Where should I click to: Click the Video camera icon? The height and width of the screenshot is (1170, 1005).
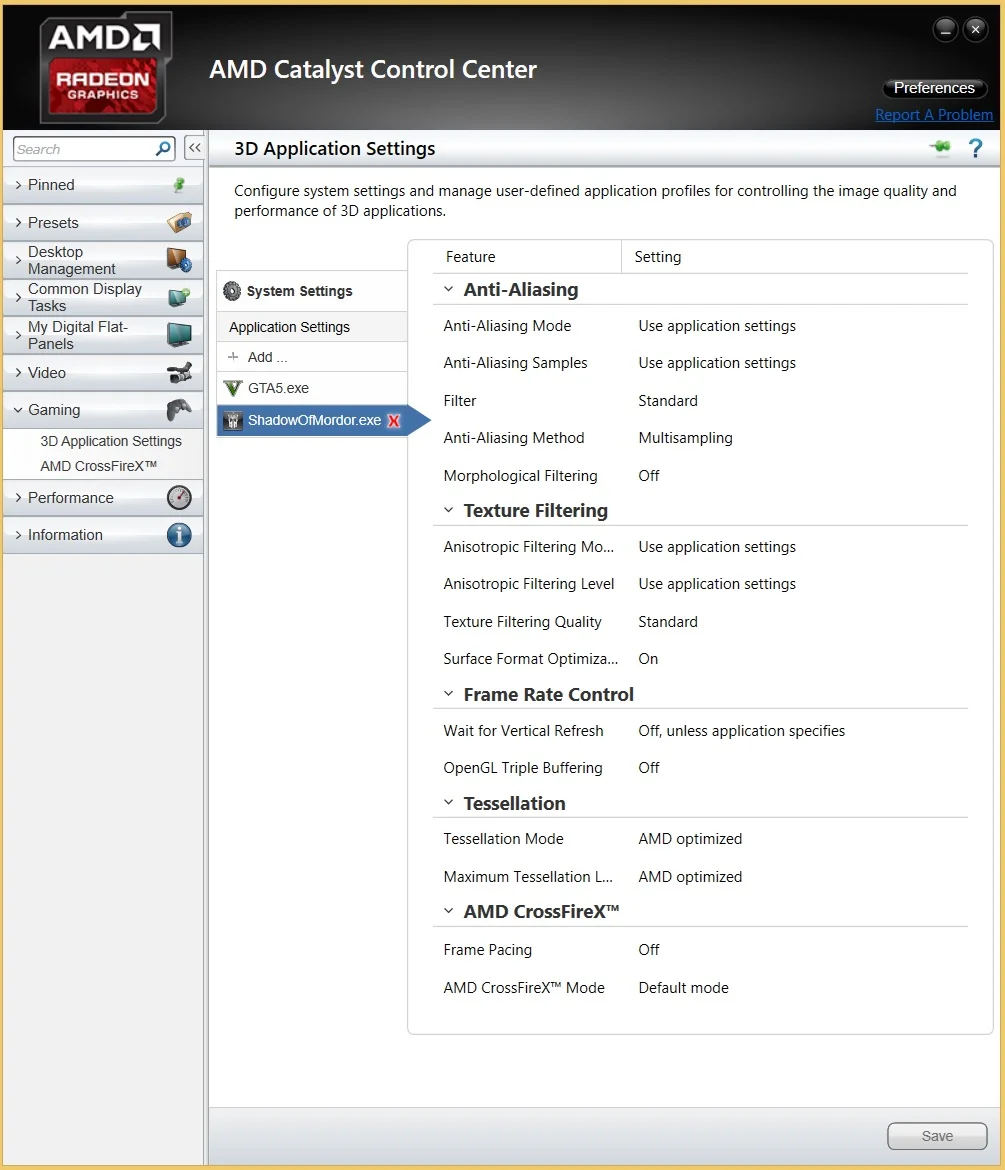point(179,372)
